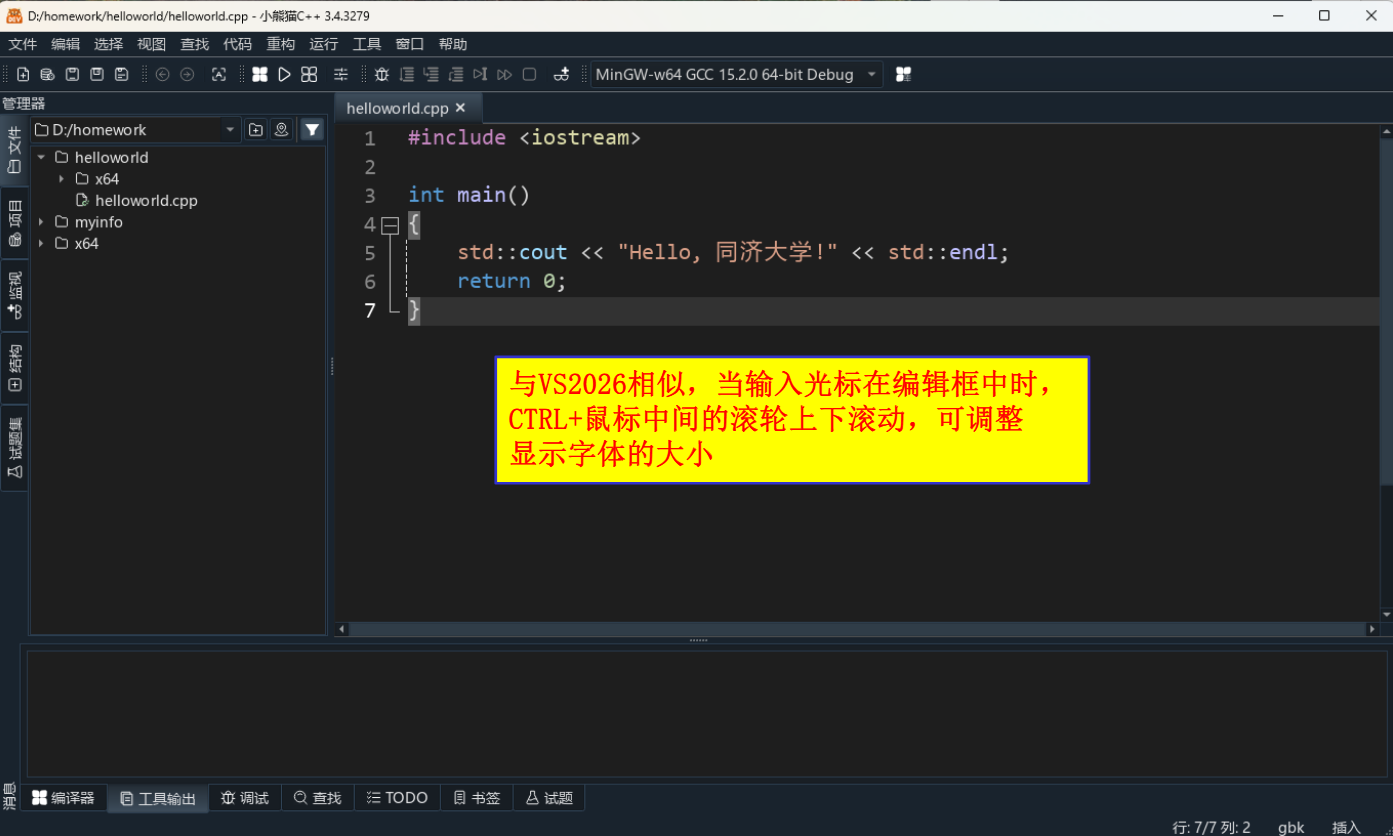Screen dimensions: 1393x836
Task: Click the 插入 insert mode indicator
Action: [1345, 827]
